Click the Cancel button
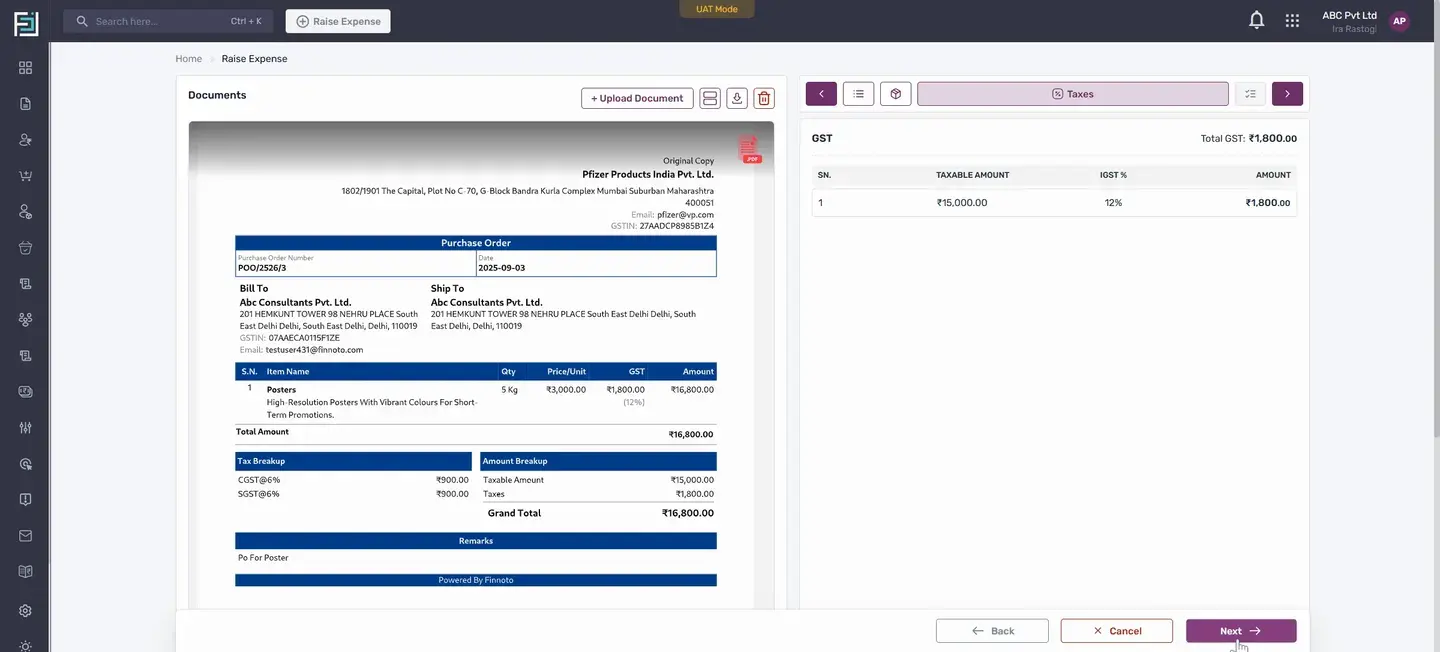Image resolution: width=1440 pixels, height=652 pixels. pyautogui.click(x=1117, y=631)
